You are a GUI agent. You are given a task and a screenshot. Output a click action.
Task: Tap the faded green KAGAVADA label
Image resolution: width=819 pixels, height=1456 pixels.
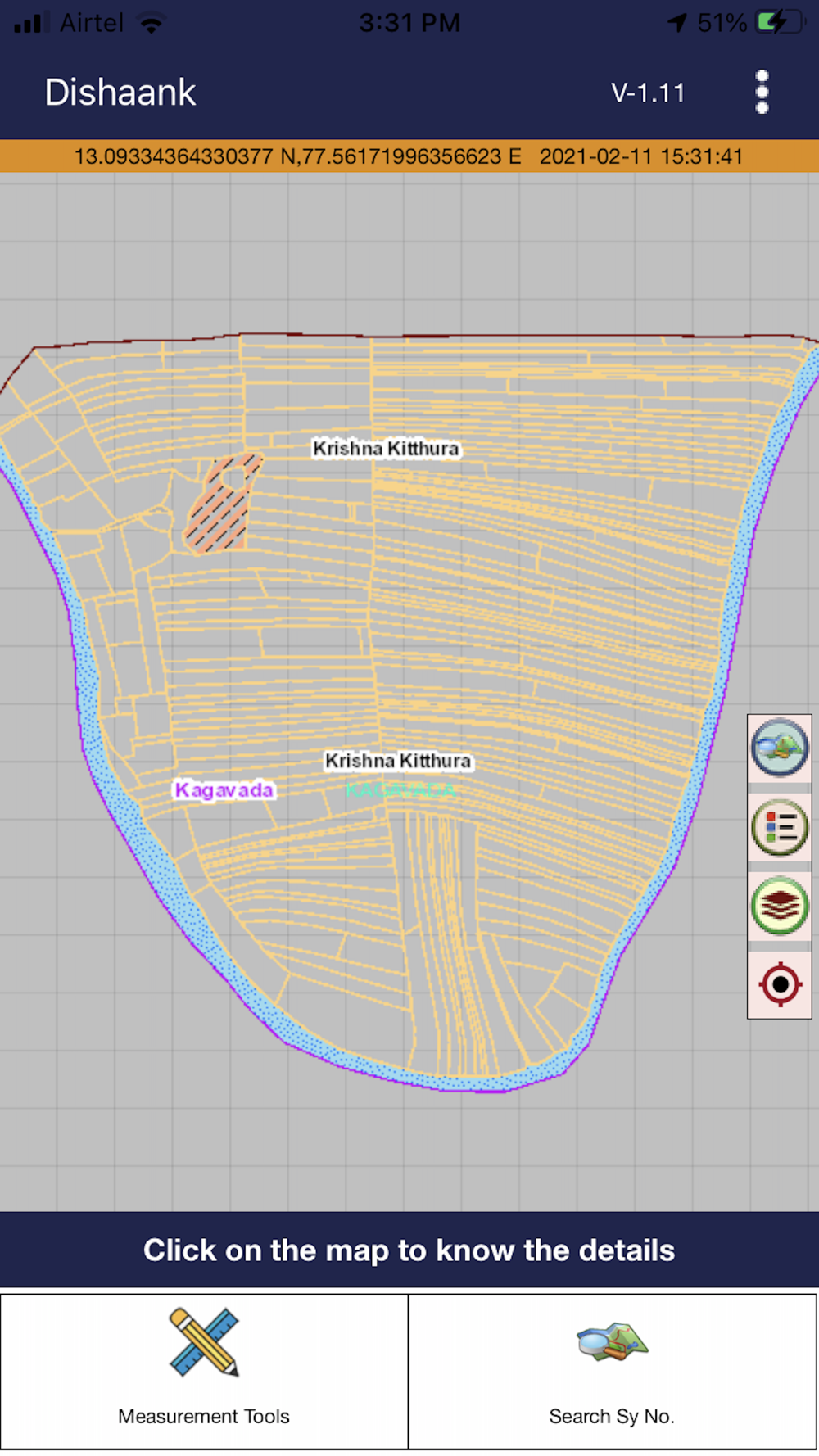[x=400, y=790]
